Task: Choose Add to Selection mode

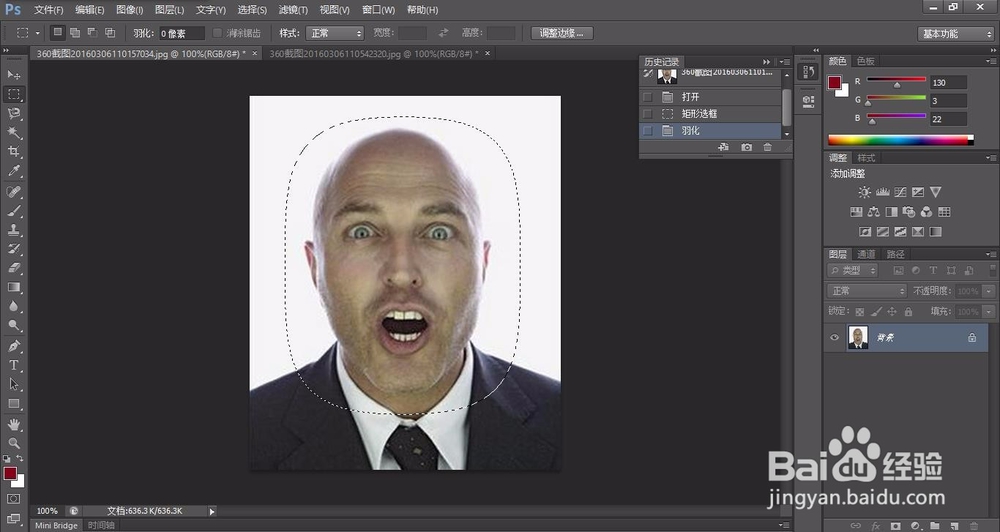Action: coord(75,32)
